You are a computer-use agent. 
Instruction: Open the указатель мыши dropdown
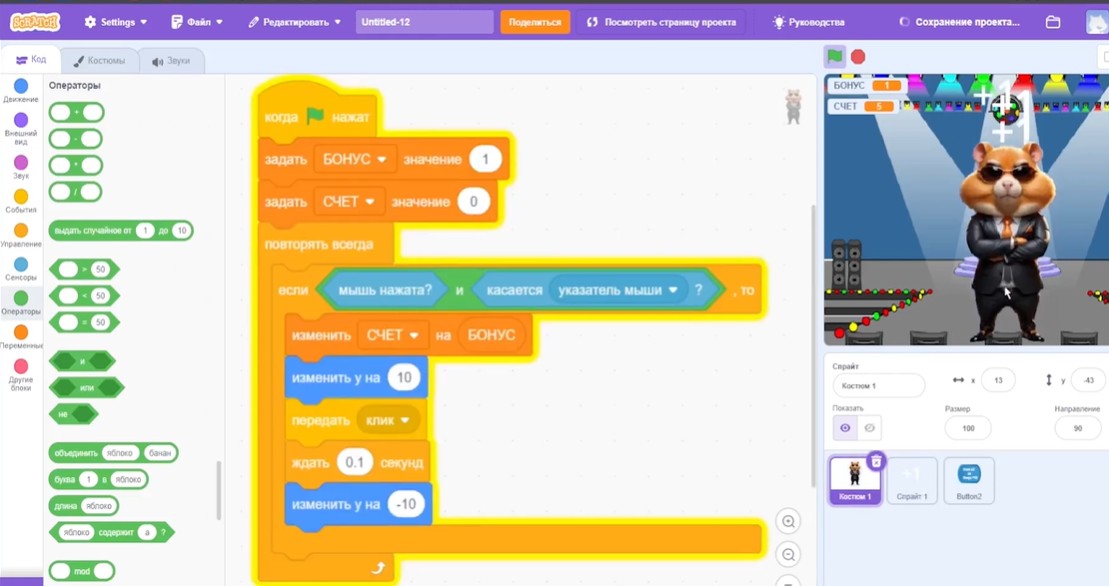[x=618, y=290]
